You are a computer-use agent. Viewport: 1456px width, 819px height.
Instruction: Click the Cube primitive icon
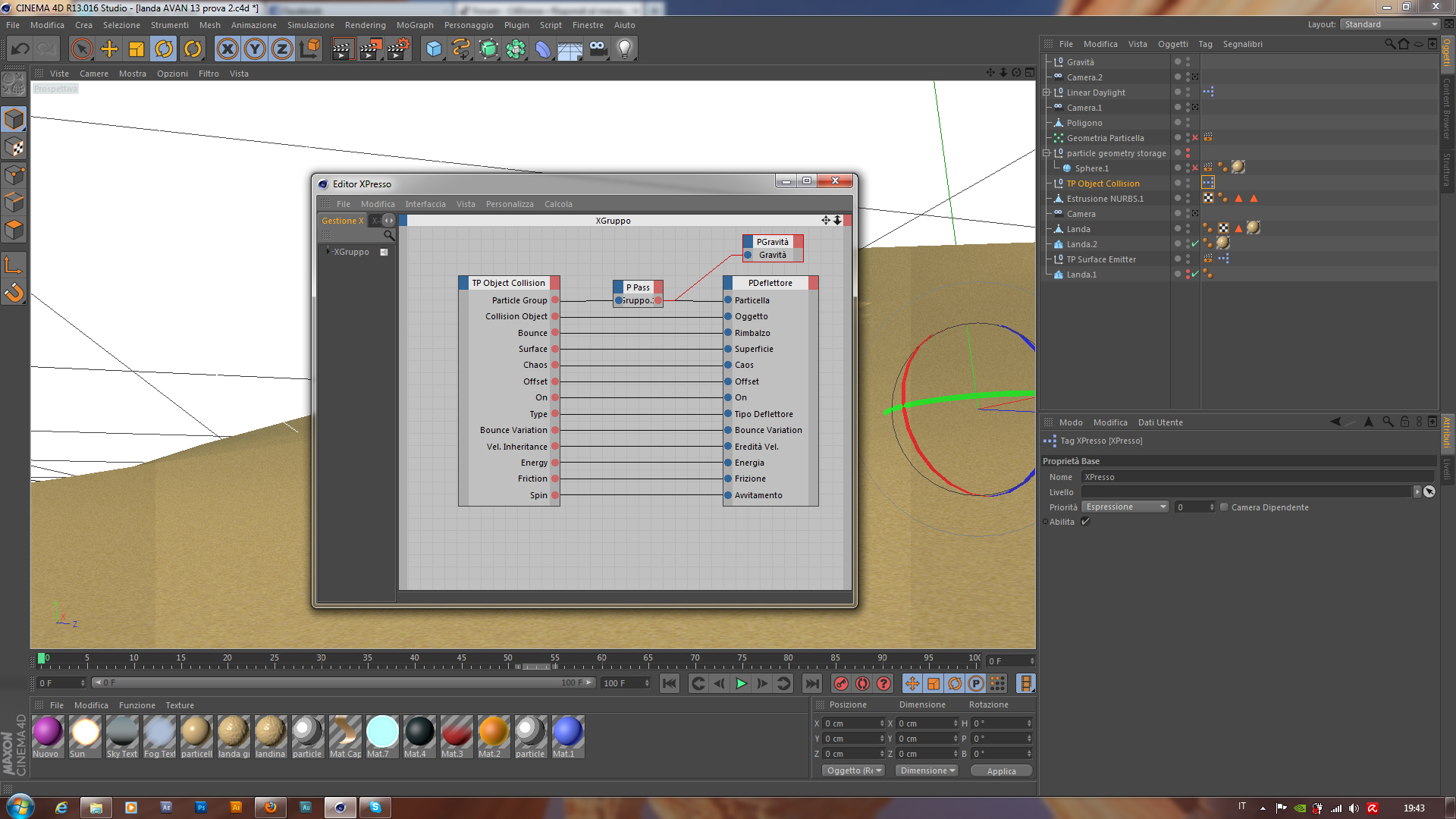[433, 49]
